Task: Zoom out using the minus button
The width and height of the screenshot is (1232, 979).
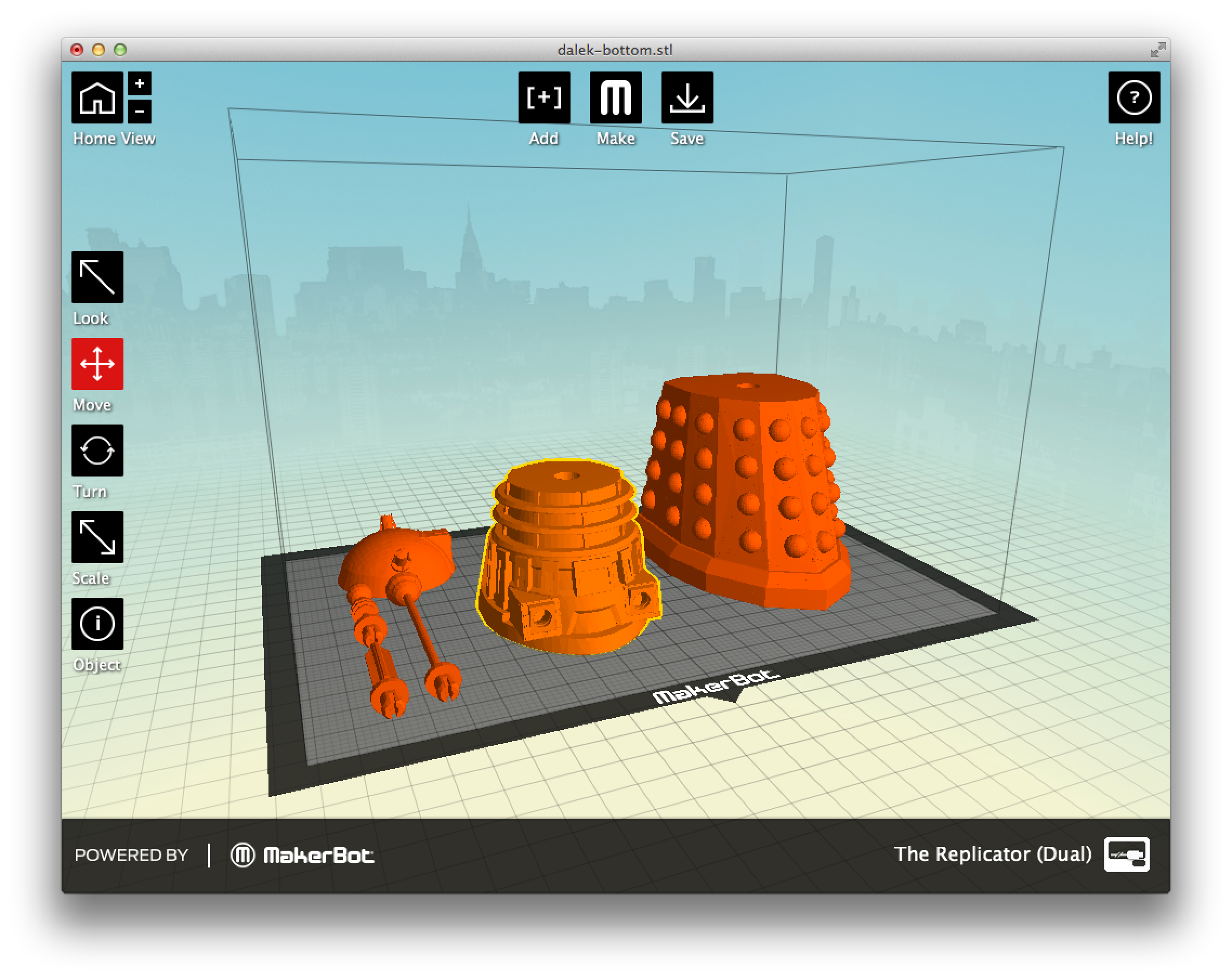Action: pyautogui.click(x=139, y=112)
